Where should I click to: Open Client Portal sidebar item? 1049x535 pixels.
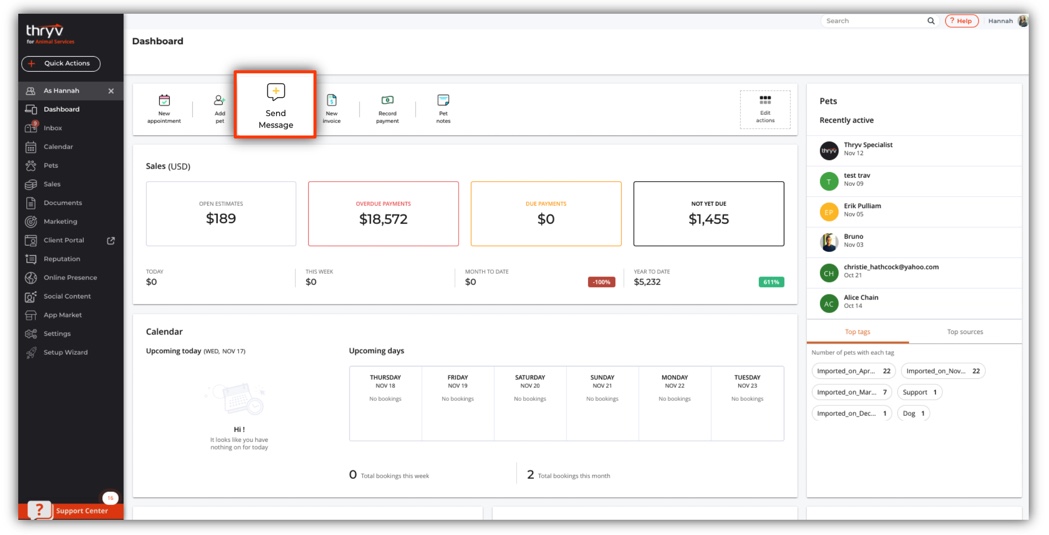pyautogui.click(x=64, y=240)
